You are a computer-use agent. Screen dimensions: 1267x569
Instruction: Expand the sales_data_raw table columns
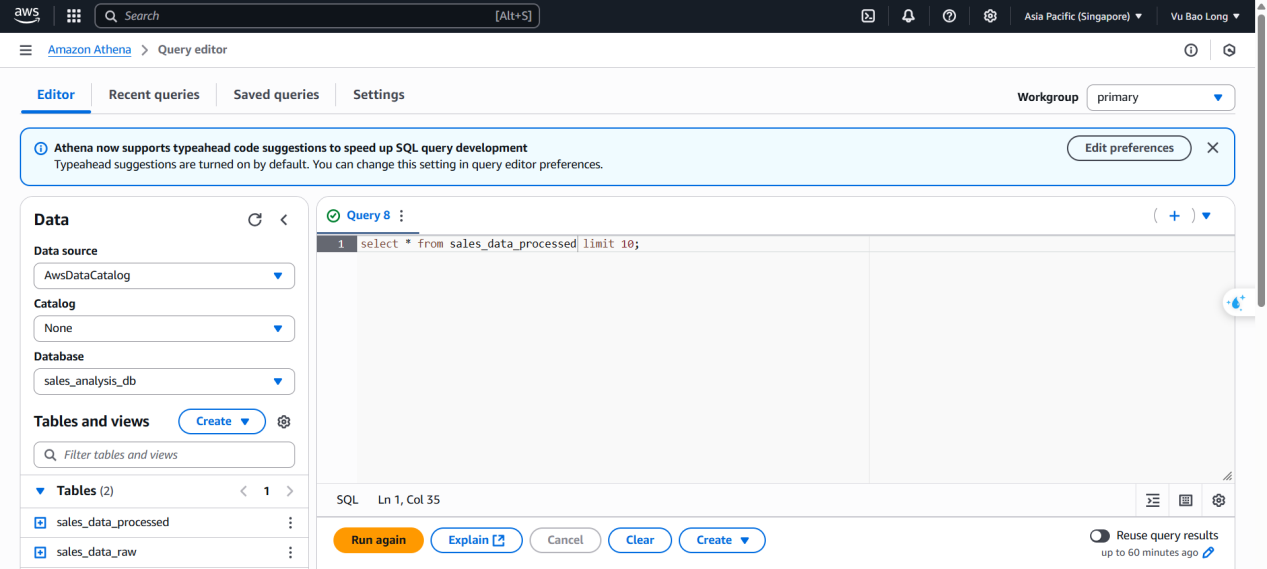(x=41, y=552)
